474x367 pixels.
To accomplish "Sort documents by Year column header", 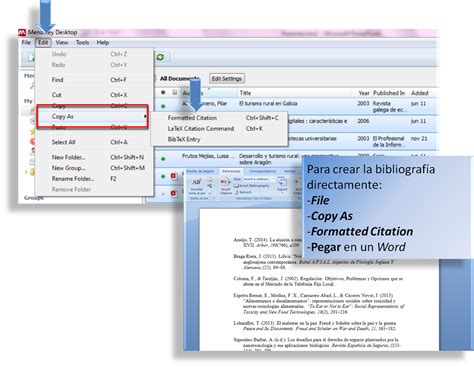I will [x=364, y=93].
